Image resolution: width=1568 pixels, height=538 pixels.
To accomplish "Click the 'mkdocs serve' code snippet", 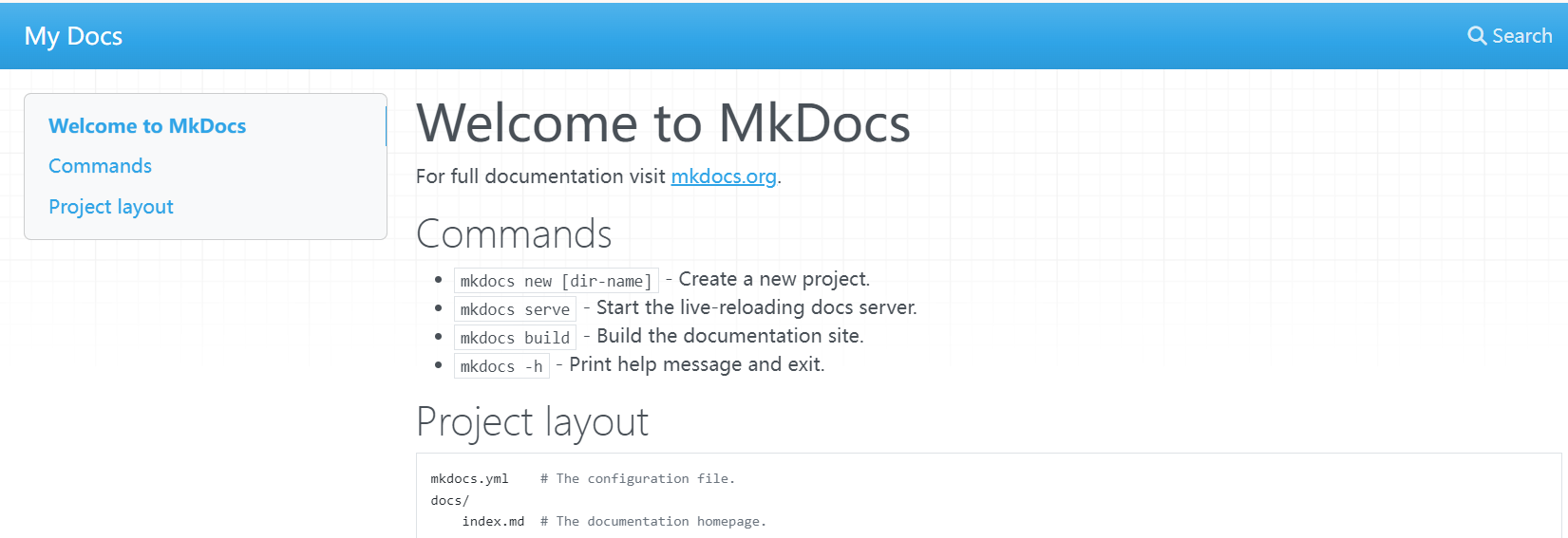I will pyautogui.click(x=515, y=309).
